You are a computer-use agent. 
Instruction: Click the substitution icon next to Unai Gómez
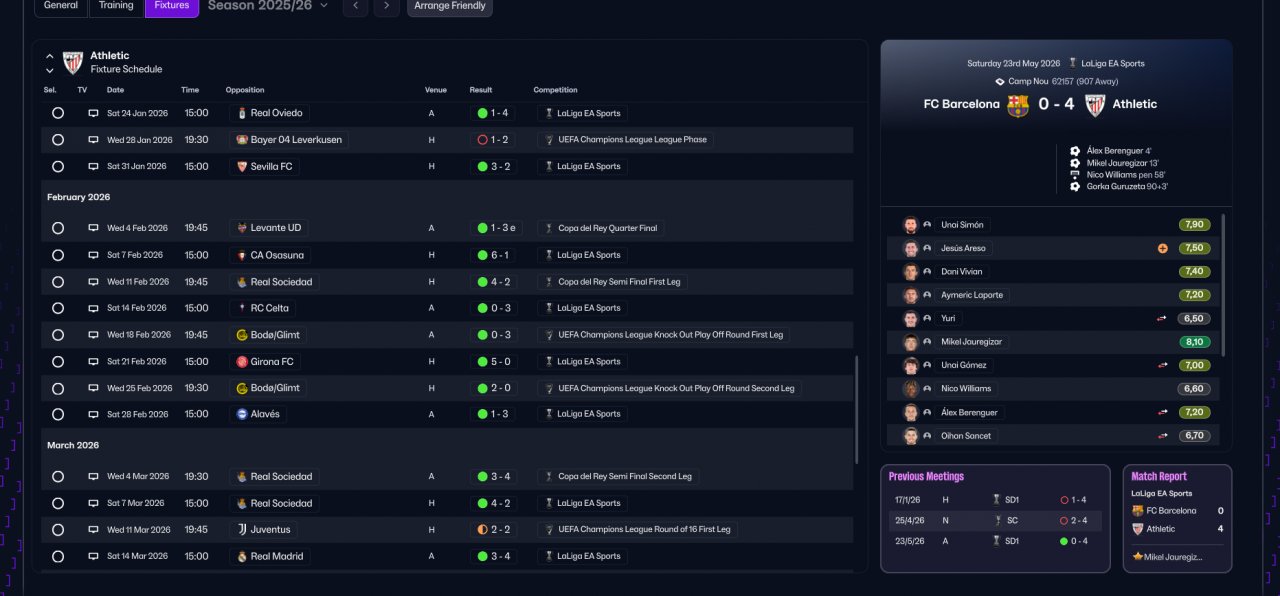tap(1163, 365)
